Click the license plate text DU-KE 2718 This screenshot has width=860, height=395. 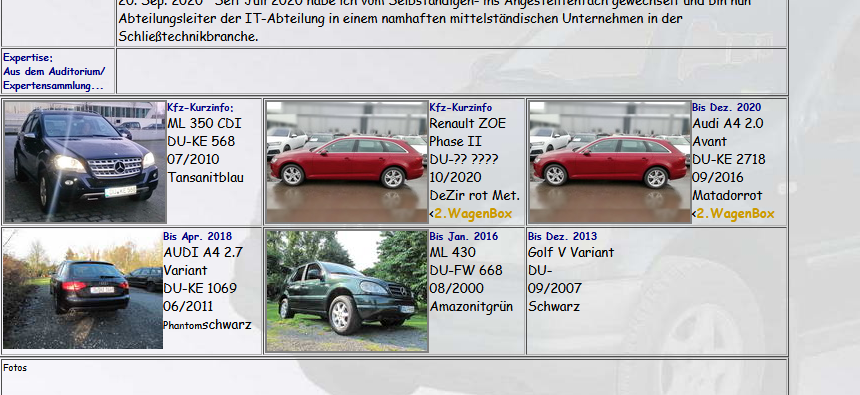coord(728,159)
